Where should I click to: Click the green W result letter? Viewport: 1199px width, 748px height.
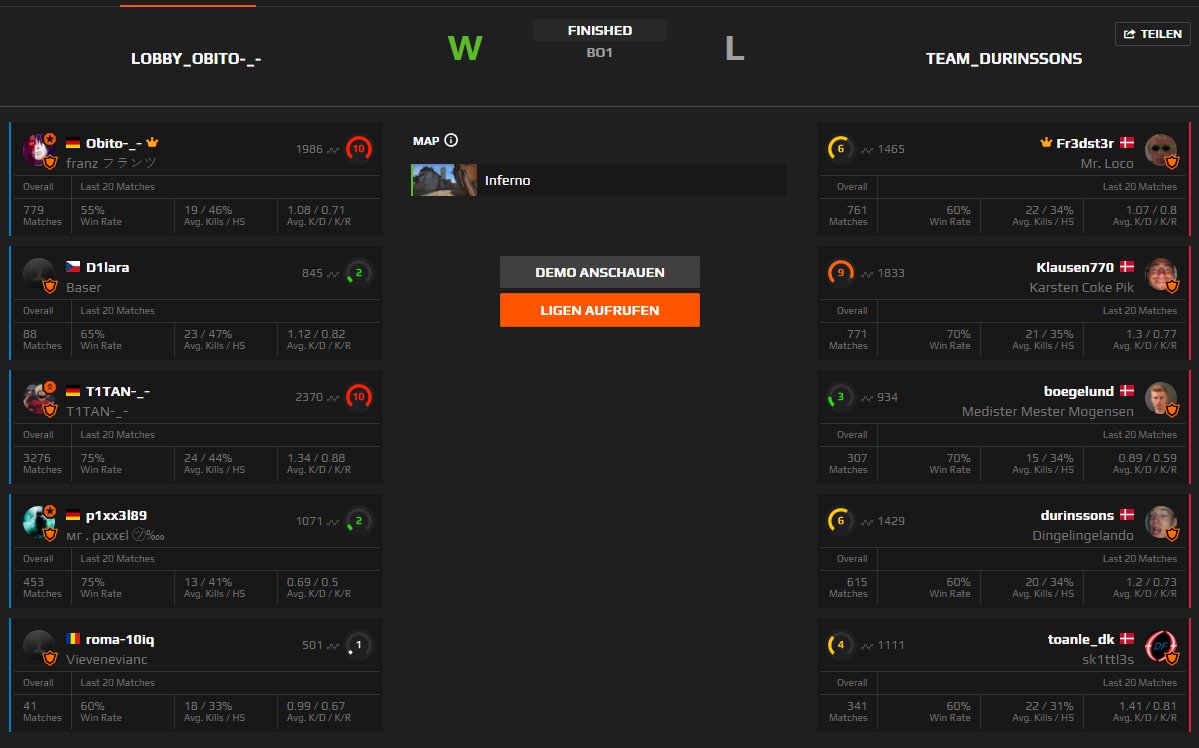coord(465,48)
